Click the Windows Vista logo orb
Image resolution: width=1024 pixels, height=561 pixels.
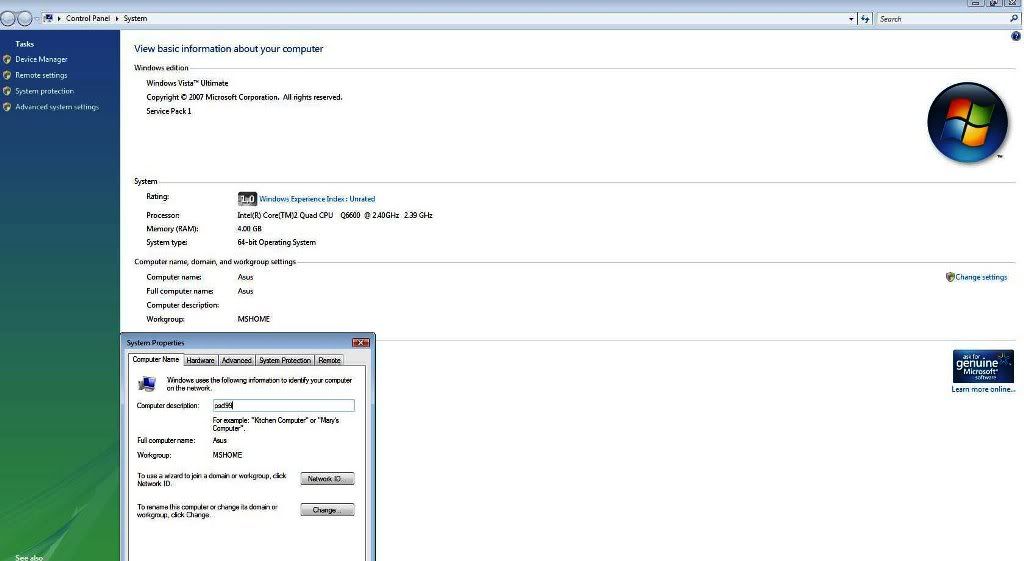click(x=967, y=123)
